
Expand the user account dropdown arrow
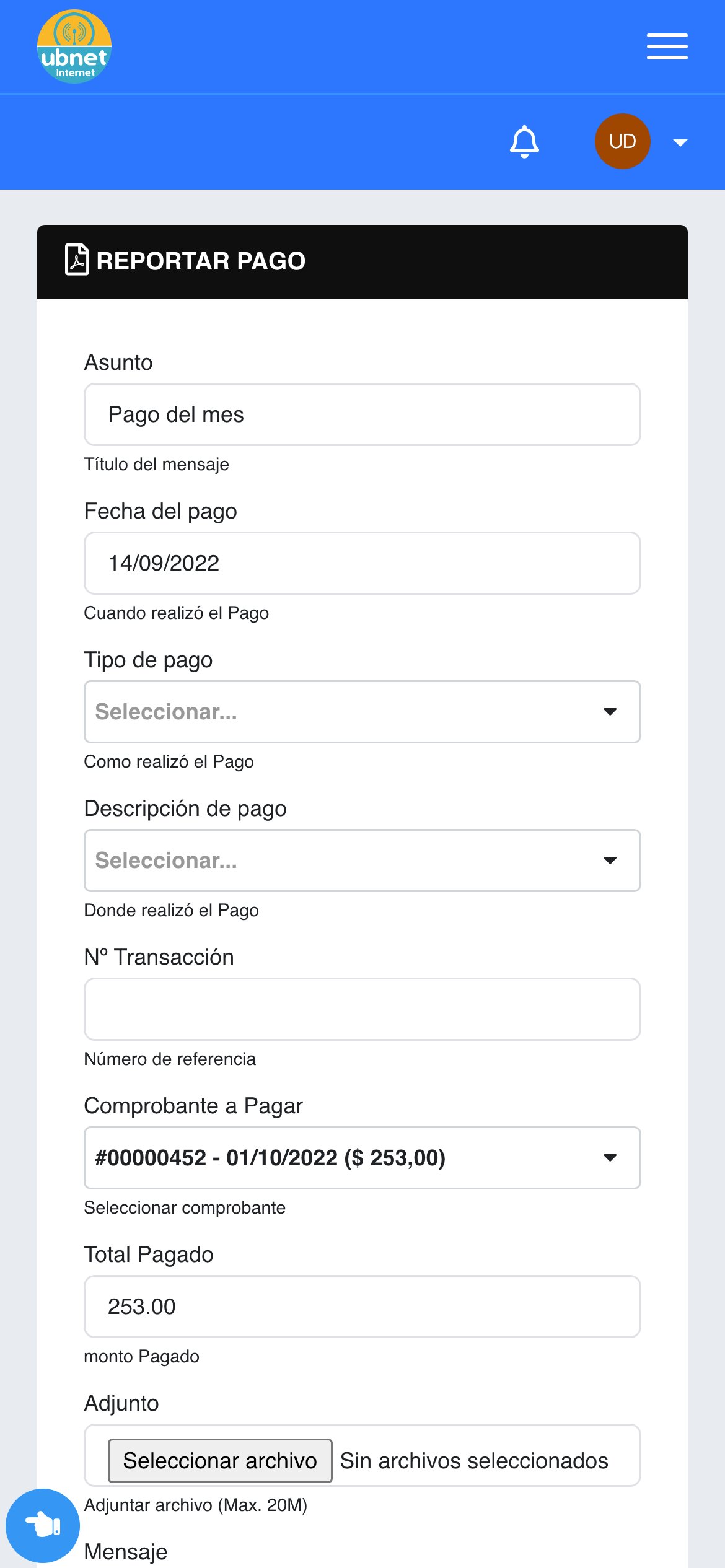click(680, 142)
